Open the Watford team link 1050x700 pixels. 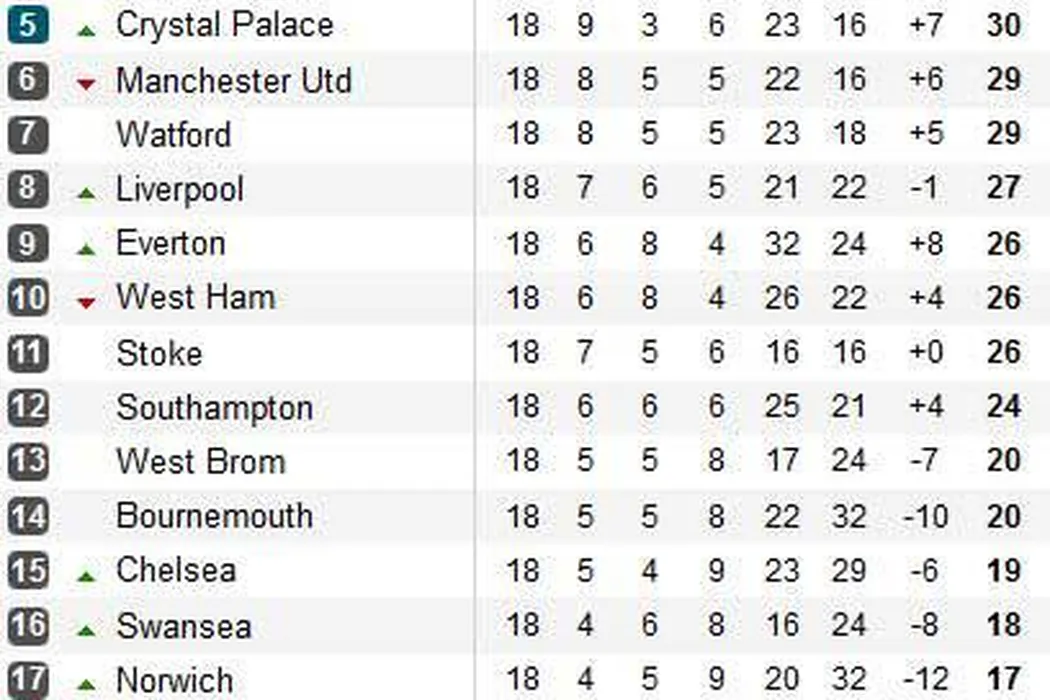(x=173, y=134)
